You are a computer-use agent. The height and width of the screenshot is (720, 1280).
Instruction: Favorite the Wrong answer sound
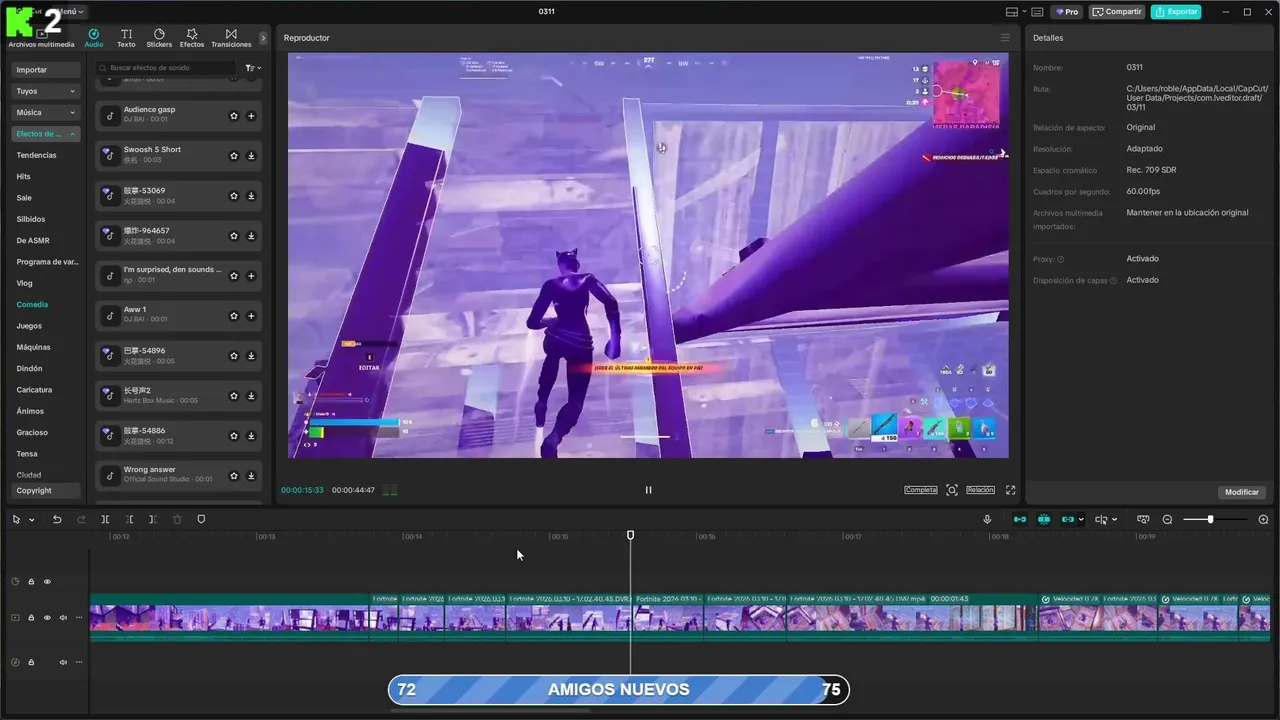click(234, 476)
